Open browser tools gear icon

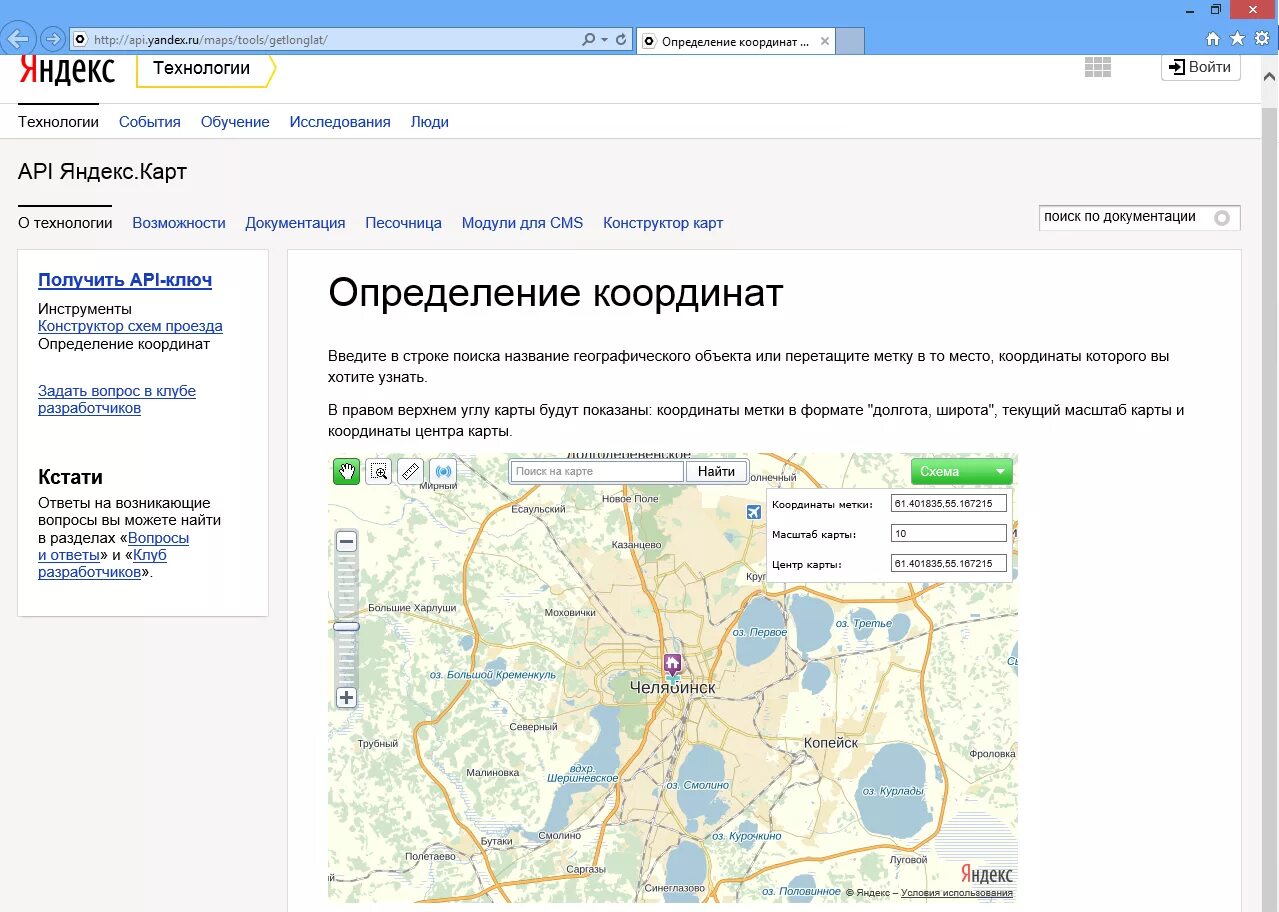(1262, 39)
